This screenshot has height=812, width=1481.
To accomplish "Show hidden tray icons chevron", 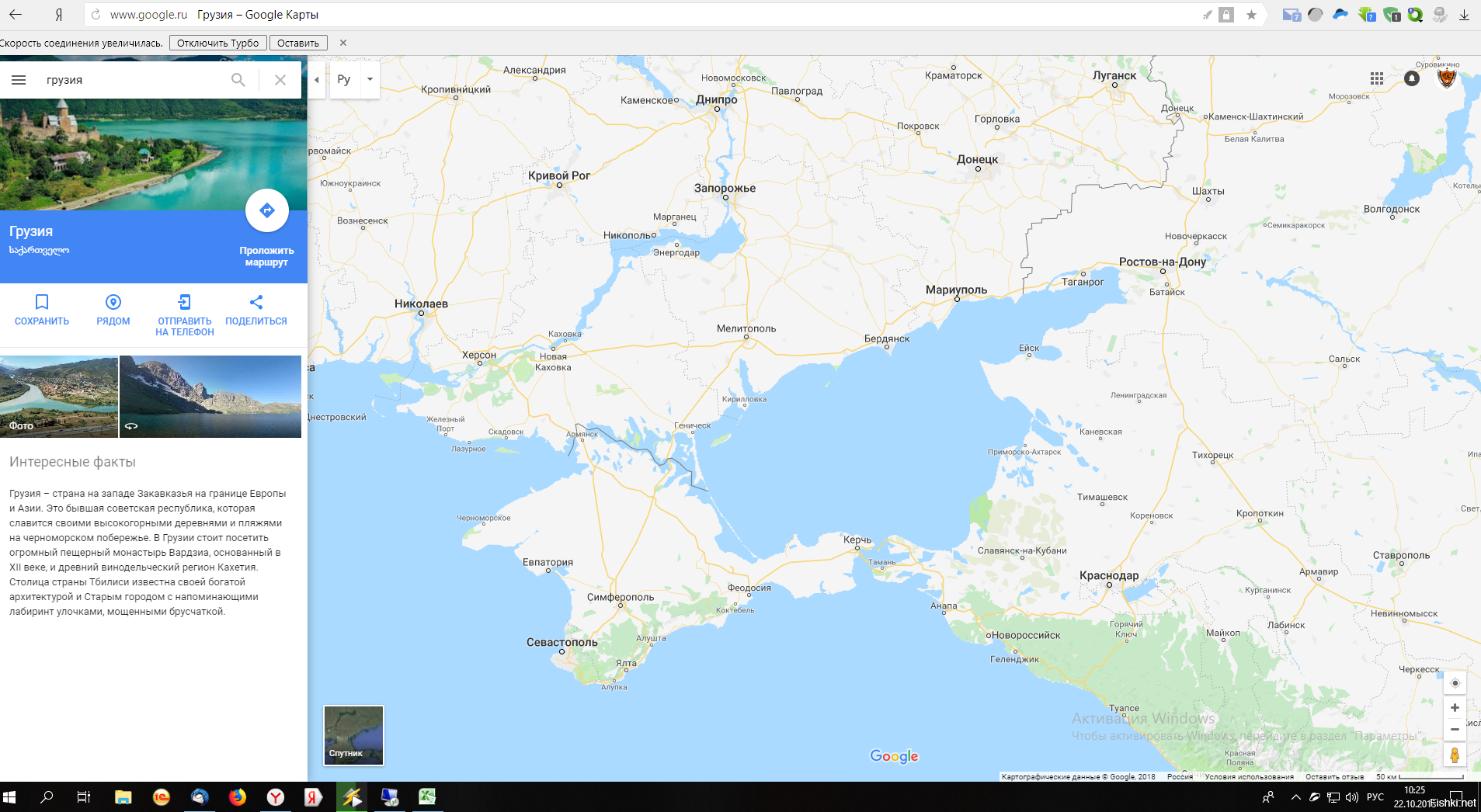I will pyautogui.click(x=1295, y=797).
